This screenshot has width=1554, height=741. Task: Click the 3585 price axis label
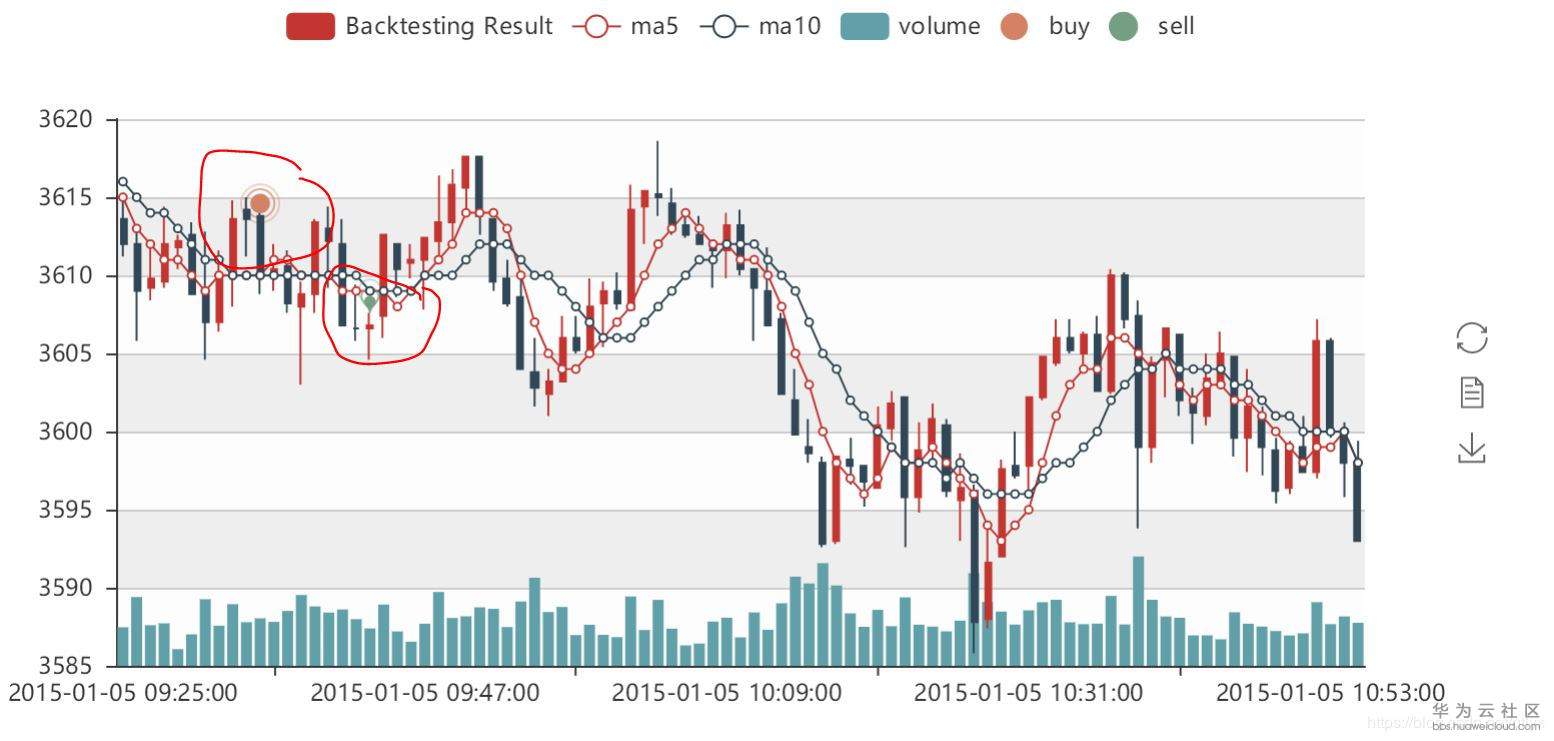[x=65, y=666]
